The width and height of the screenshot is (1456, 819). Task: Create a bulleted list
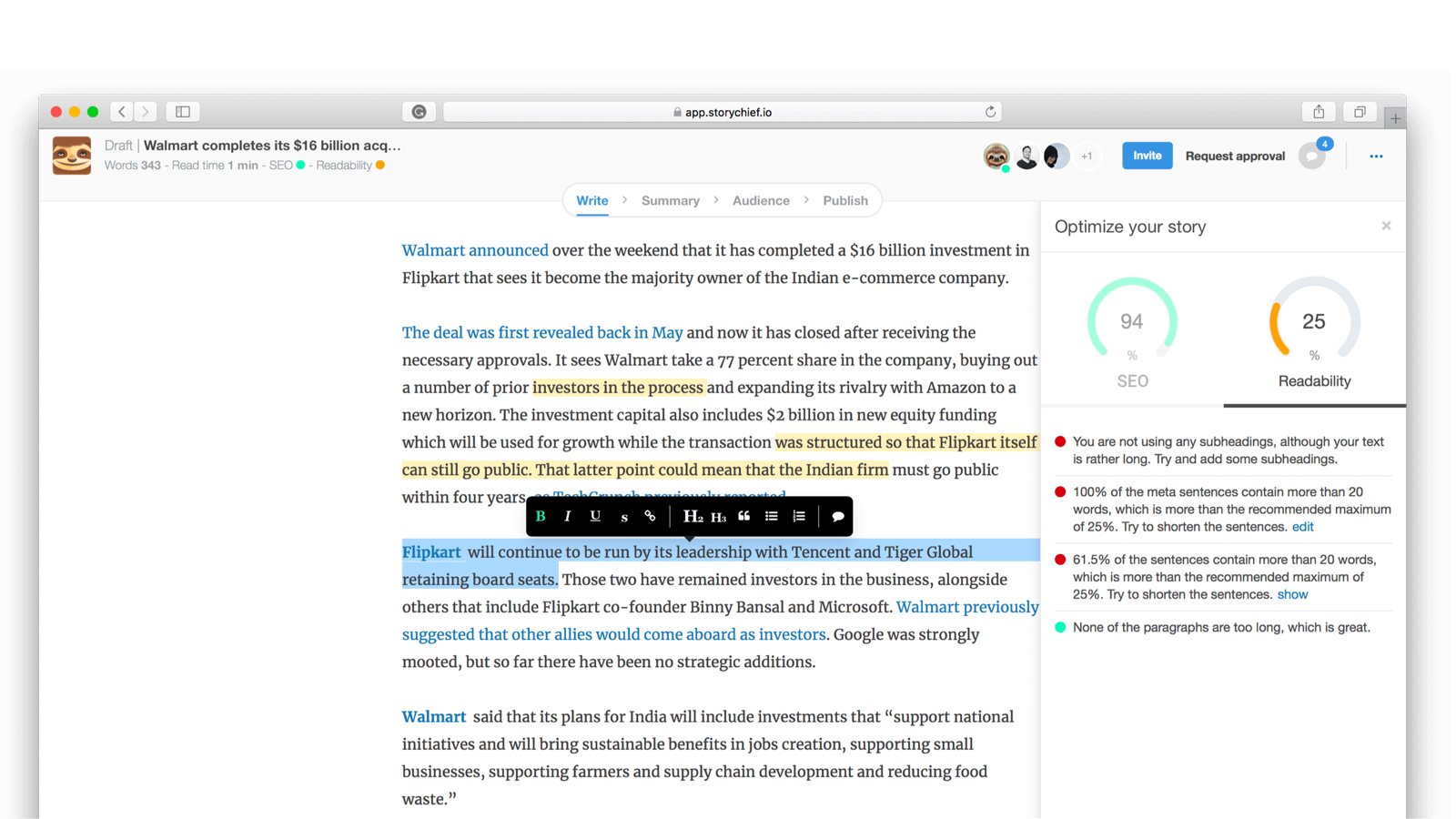772,516
